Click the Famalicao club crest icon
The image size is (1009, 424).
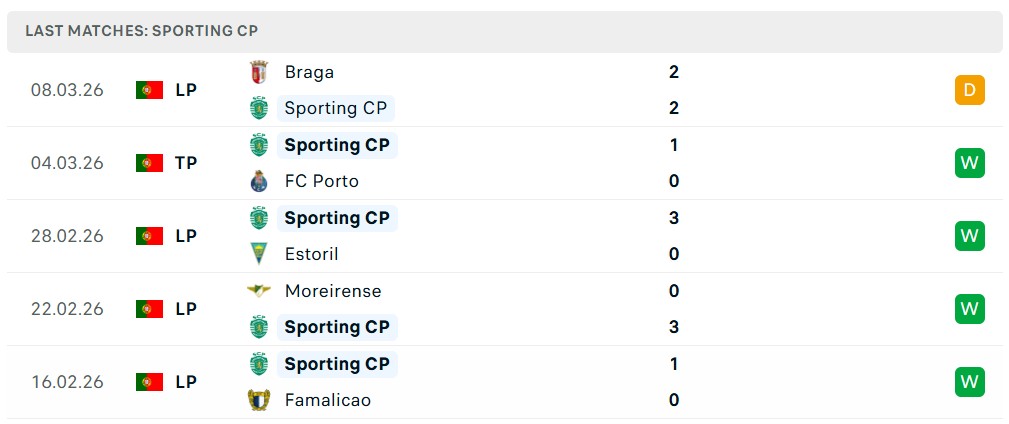(259, 400)
